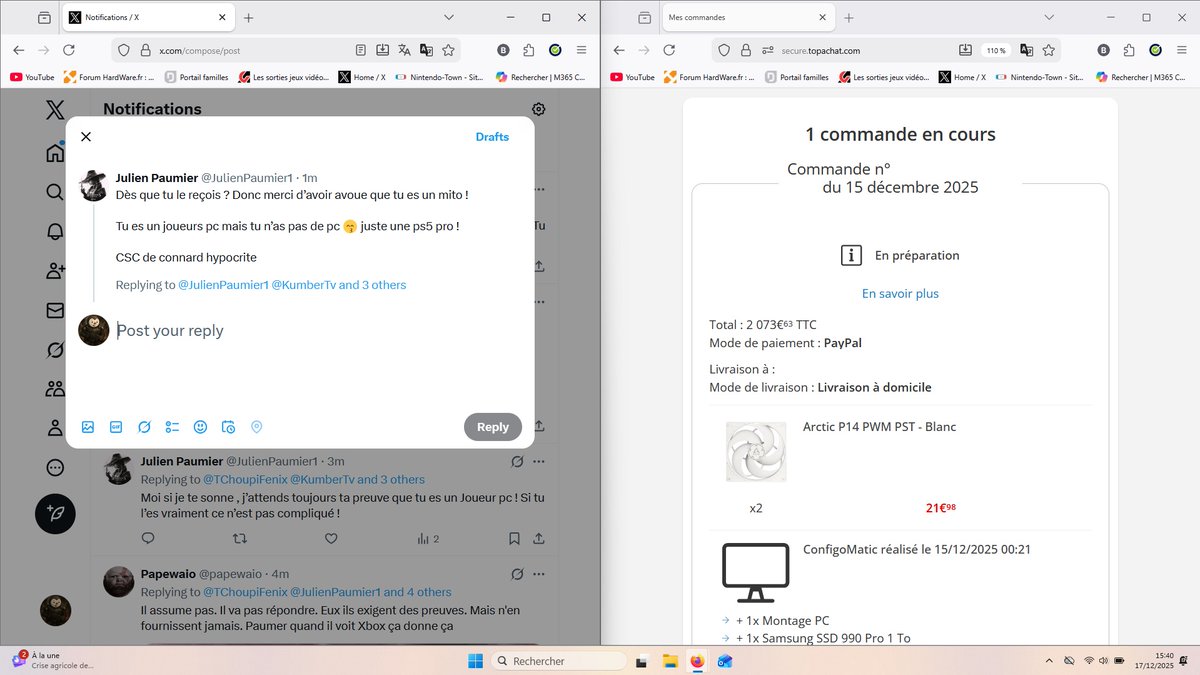Tag a location in the reply
Screen dimensions: 1200x675
coord(257,427)
